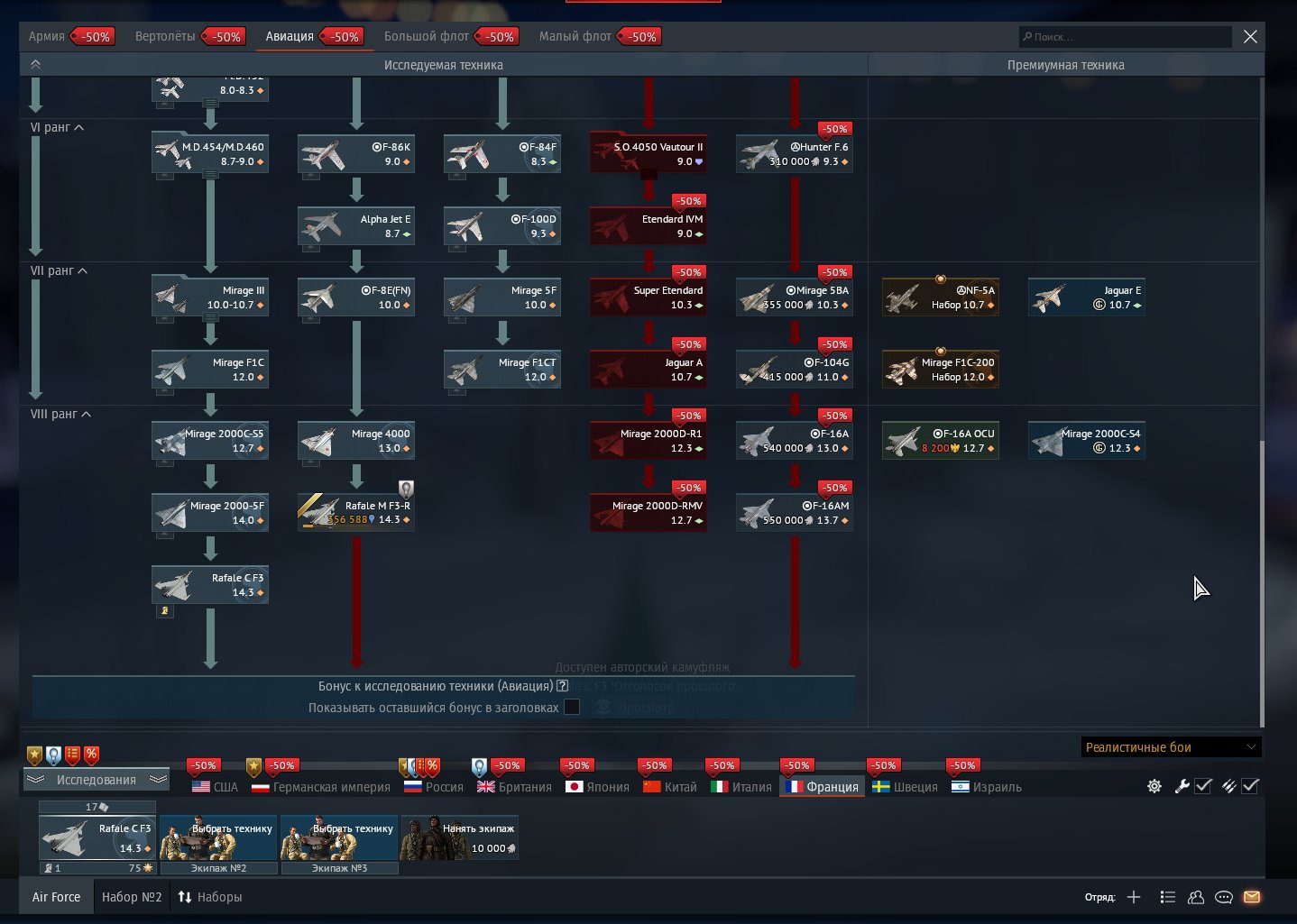This screenshot has width=1297, height=924.
Task: Click the help icon beside research bonus label
Action: (x=563, y=686)
